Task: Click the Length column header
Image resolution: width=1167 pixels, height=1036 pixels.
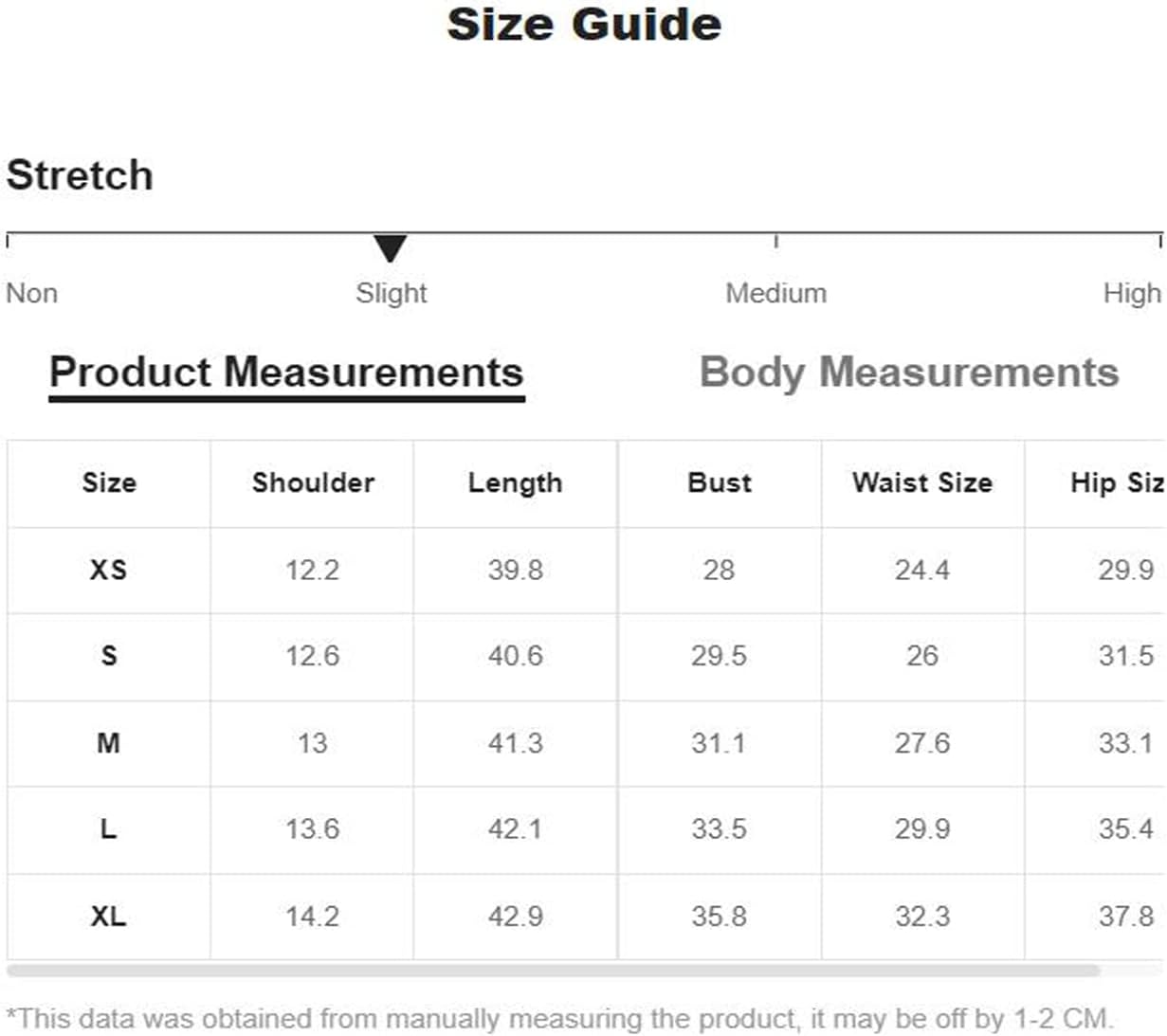Action: (x=515, y=483)
